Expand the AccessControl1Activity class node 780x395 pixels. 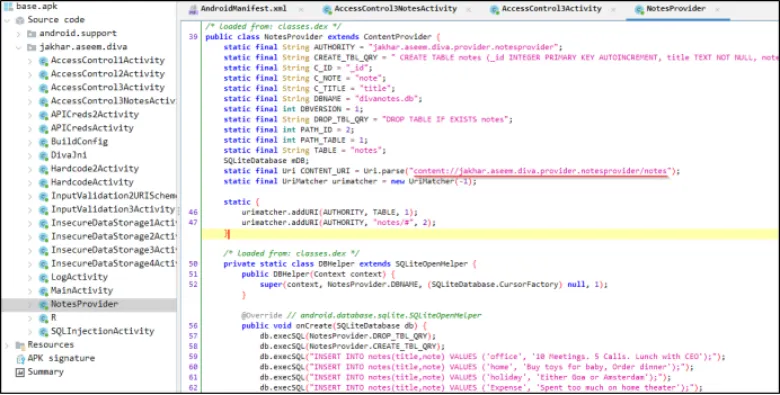point(30,61)
